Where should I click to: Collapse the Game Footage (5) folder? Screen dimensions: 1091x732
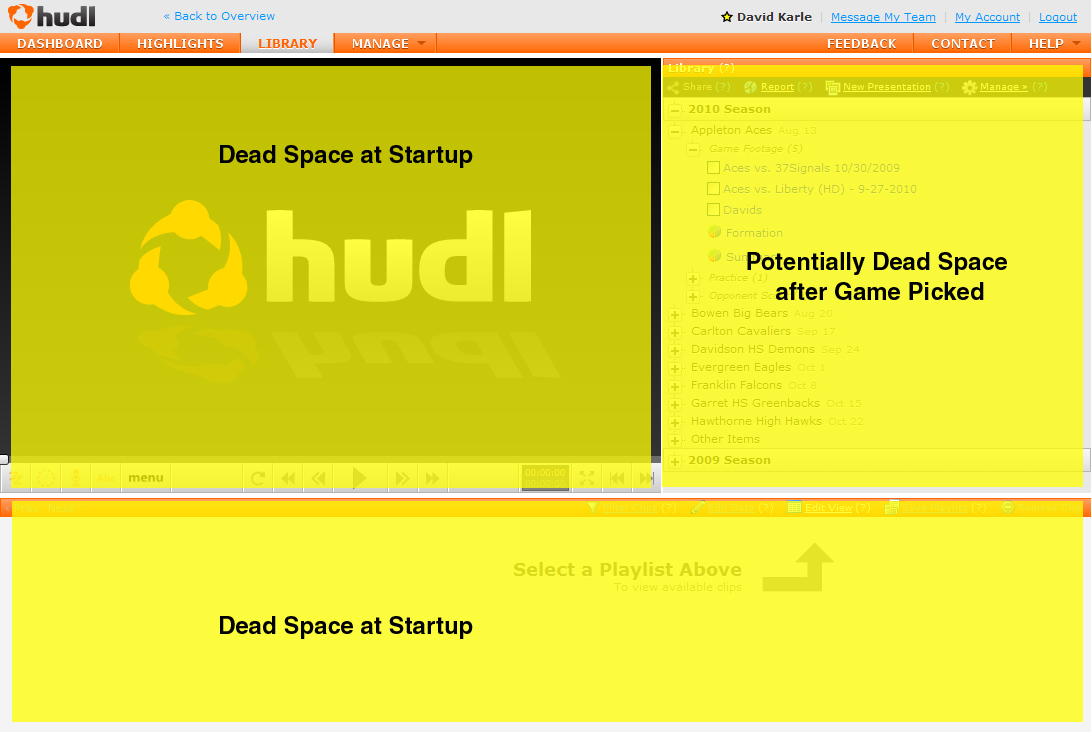(x=693, y=149)
